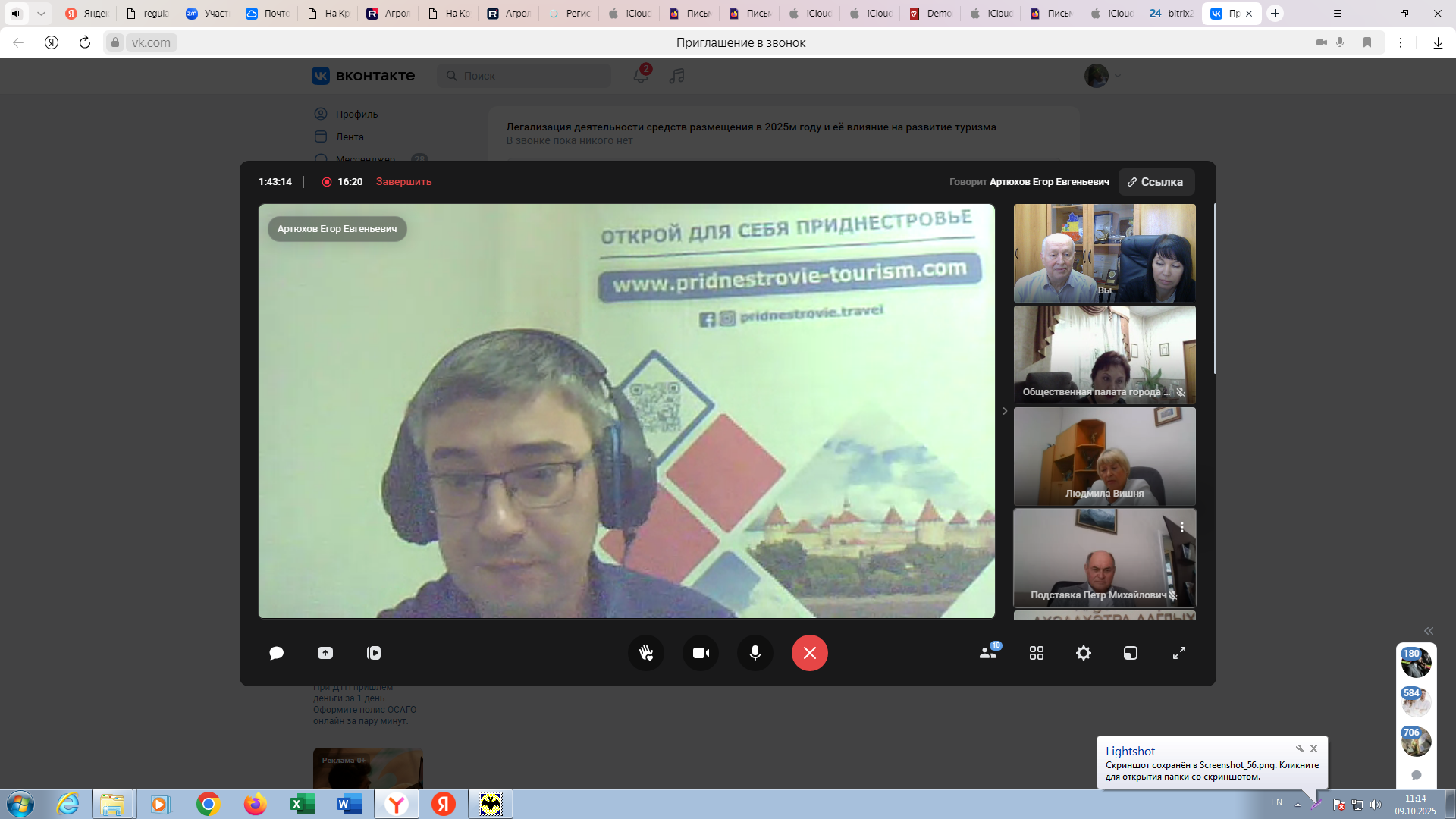Switch to grid layout view icon

click(x=1037, y=653)
